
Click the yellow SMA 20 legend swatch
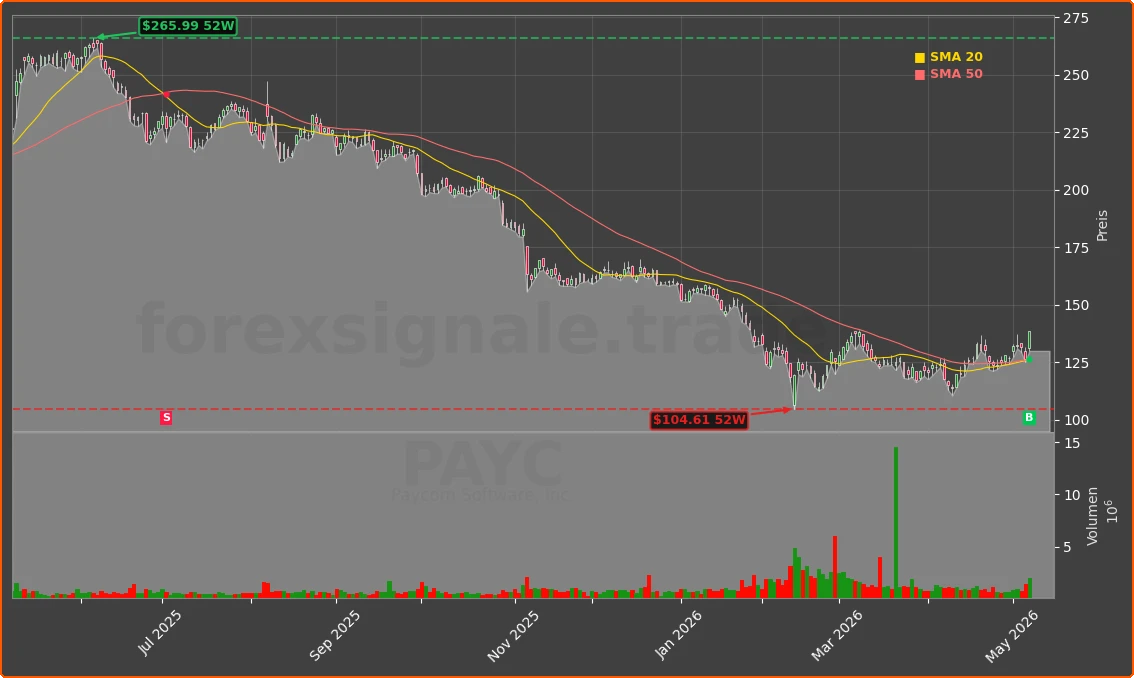920,57
